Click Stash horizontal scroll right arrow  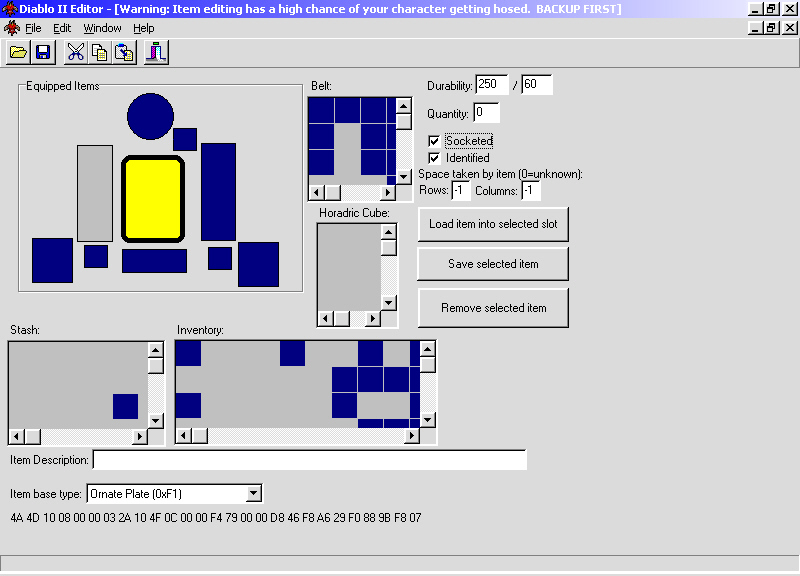click(x=140, y=437)
